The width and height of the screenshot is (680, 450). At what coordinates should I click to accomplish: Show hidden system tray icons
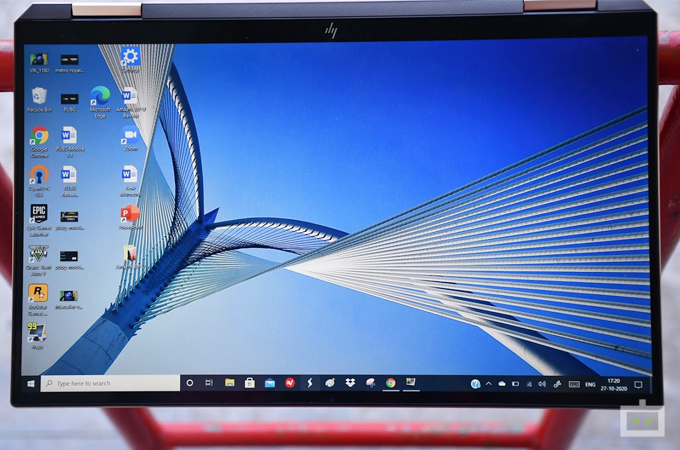pos(489,384)
